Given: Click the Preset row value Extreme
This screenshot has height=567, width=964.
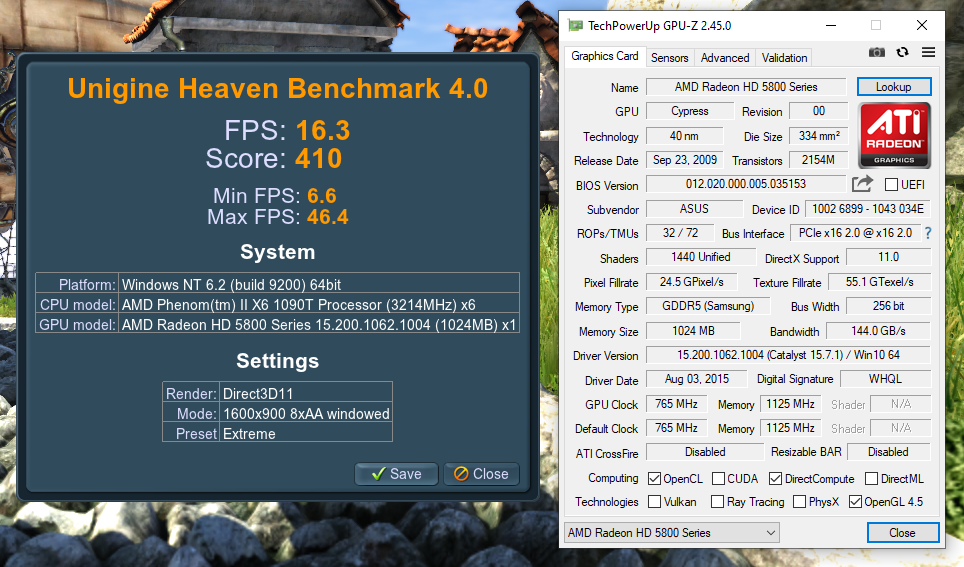Looking at the screenshot, I should (x=249, y=434).
